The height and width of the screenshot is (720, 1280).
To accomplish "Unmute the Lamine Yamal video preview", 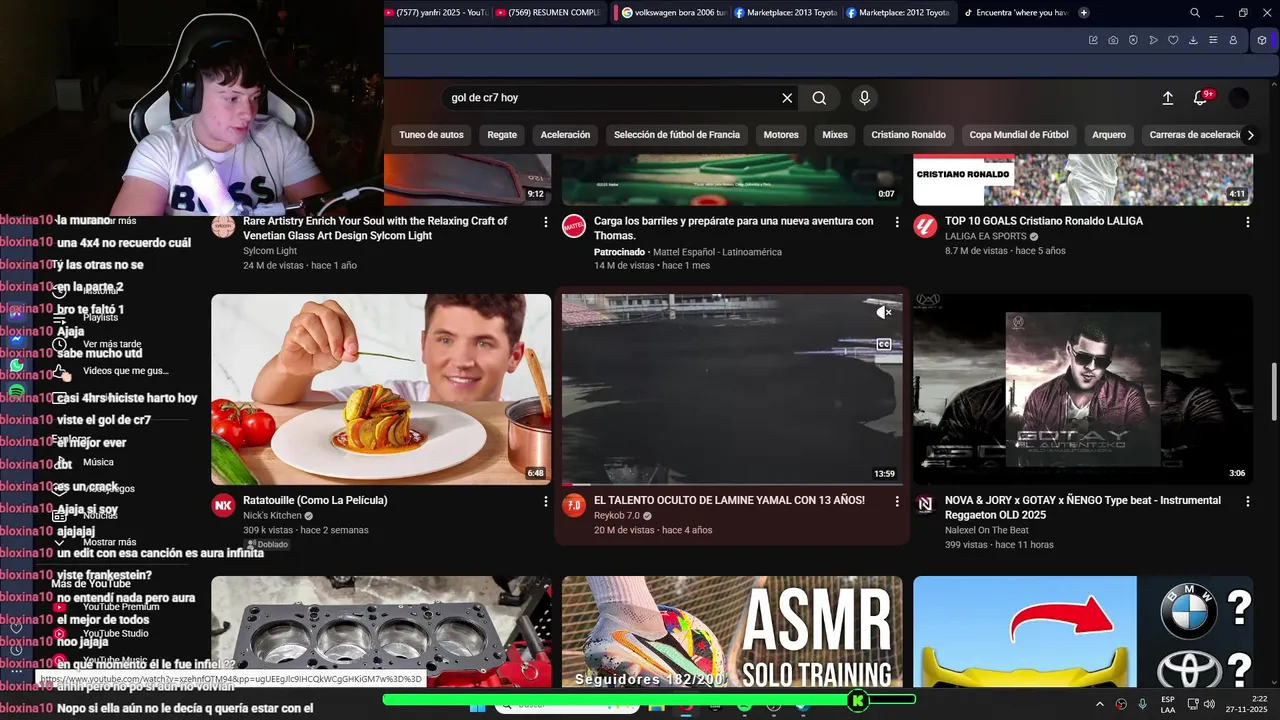I will coord(883,313).
